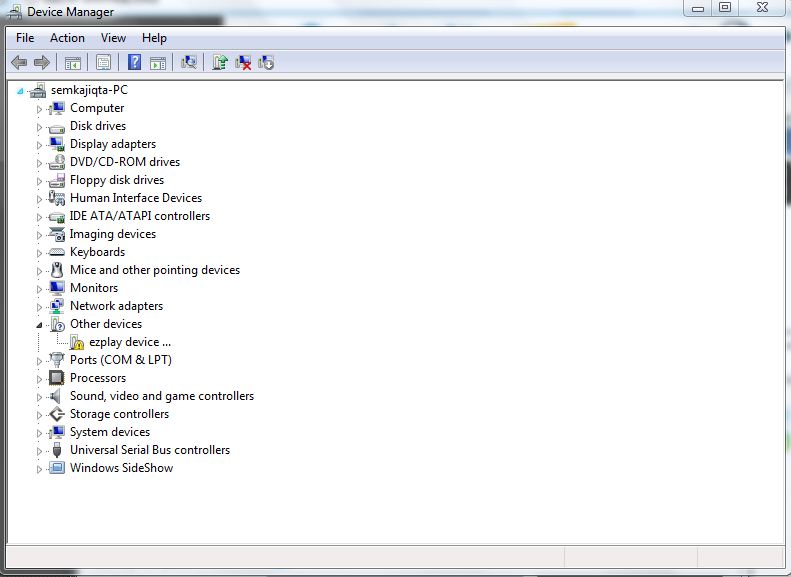Maximize the Device Manager window
This screenshot has height=577, width=791.
click(x=725, y=8)
